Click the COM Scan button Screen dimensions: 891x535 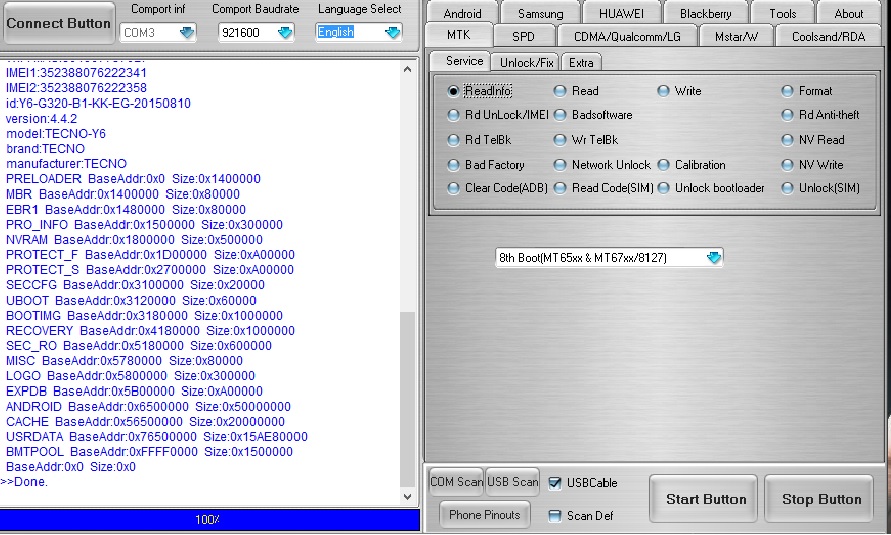click(x=456, y=482)
